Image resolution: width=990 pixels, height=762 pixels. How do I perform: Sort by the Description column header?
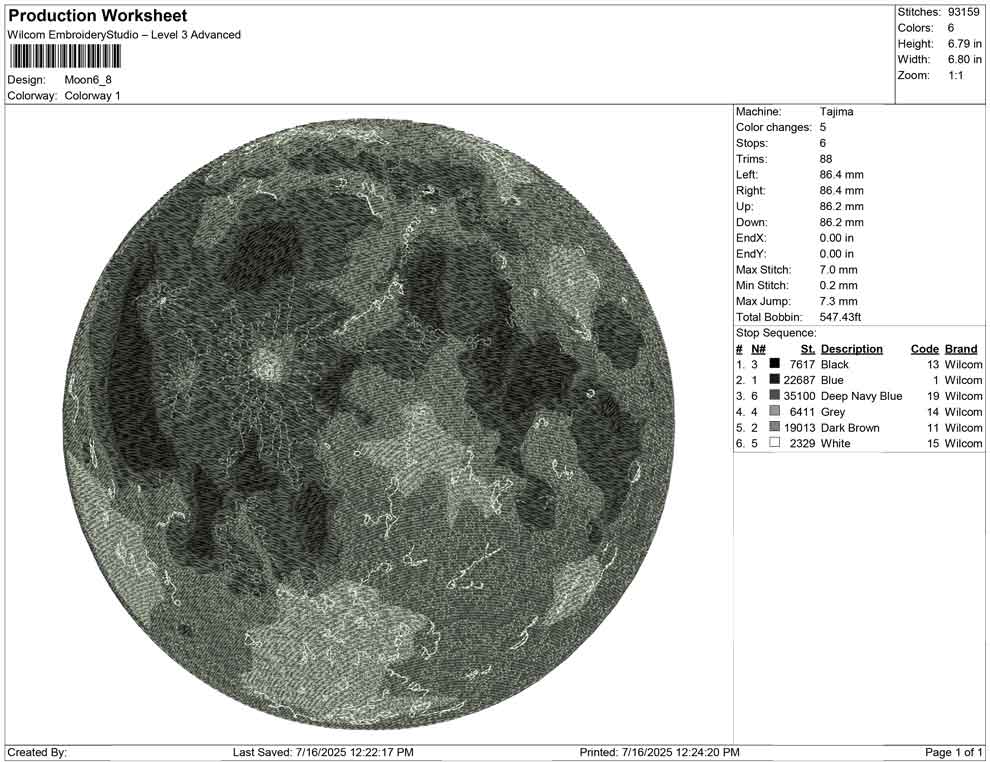coord(852,348)
